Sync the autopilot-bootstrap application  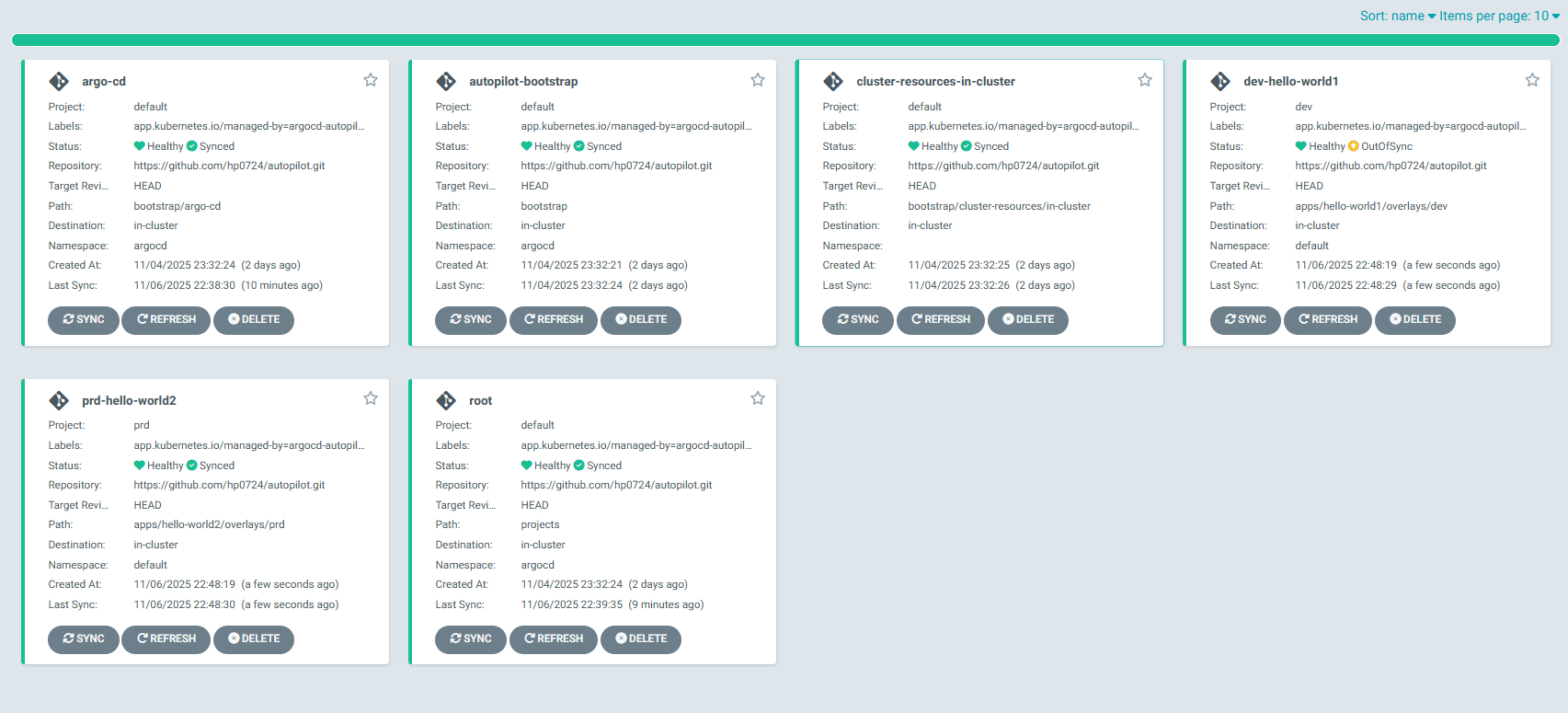pos(471,319)
